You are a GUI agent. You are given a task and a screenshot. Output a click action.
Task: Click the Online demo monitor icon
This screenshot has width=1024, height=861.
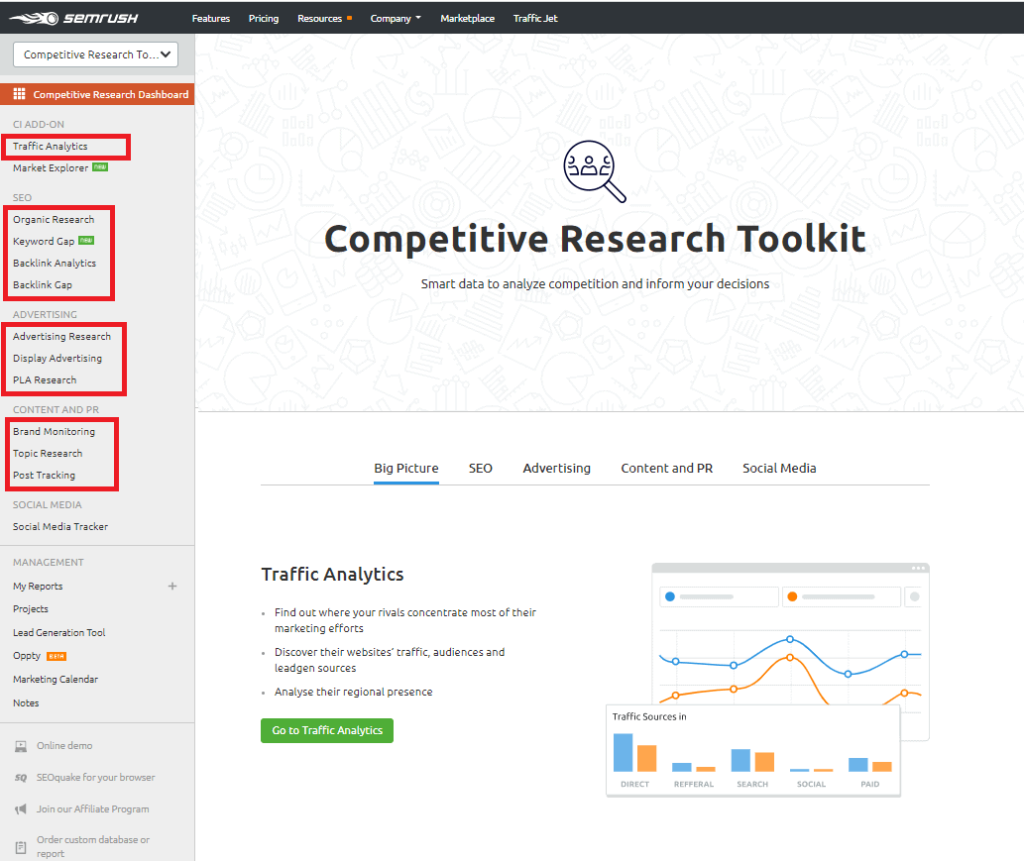[21, 746]
